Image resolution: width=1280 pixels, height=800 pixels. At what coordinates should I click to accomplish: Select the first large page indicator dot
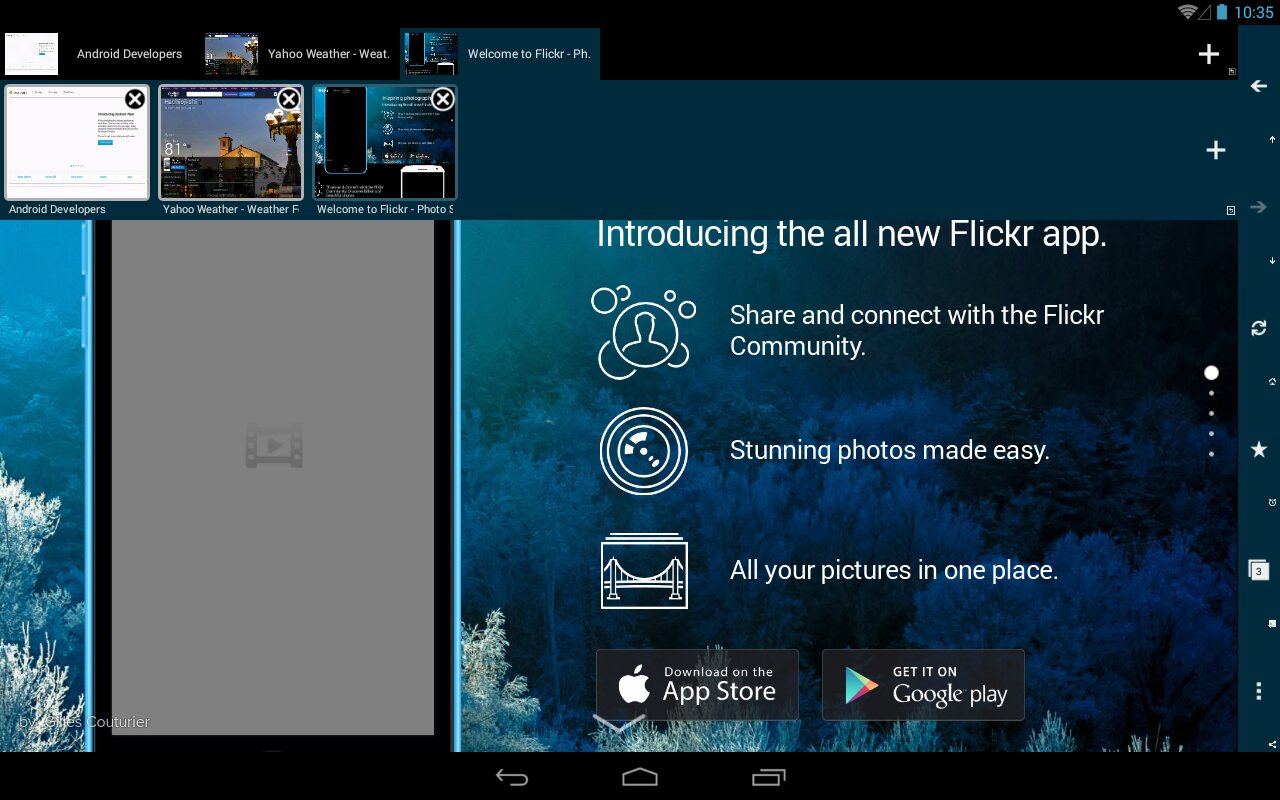1211,373
